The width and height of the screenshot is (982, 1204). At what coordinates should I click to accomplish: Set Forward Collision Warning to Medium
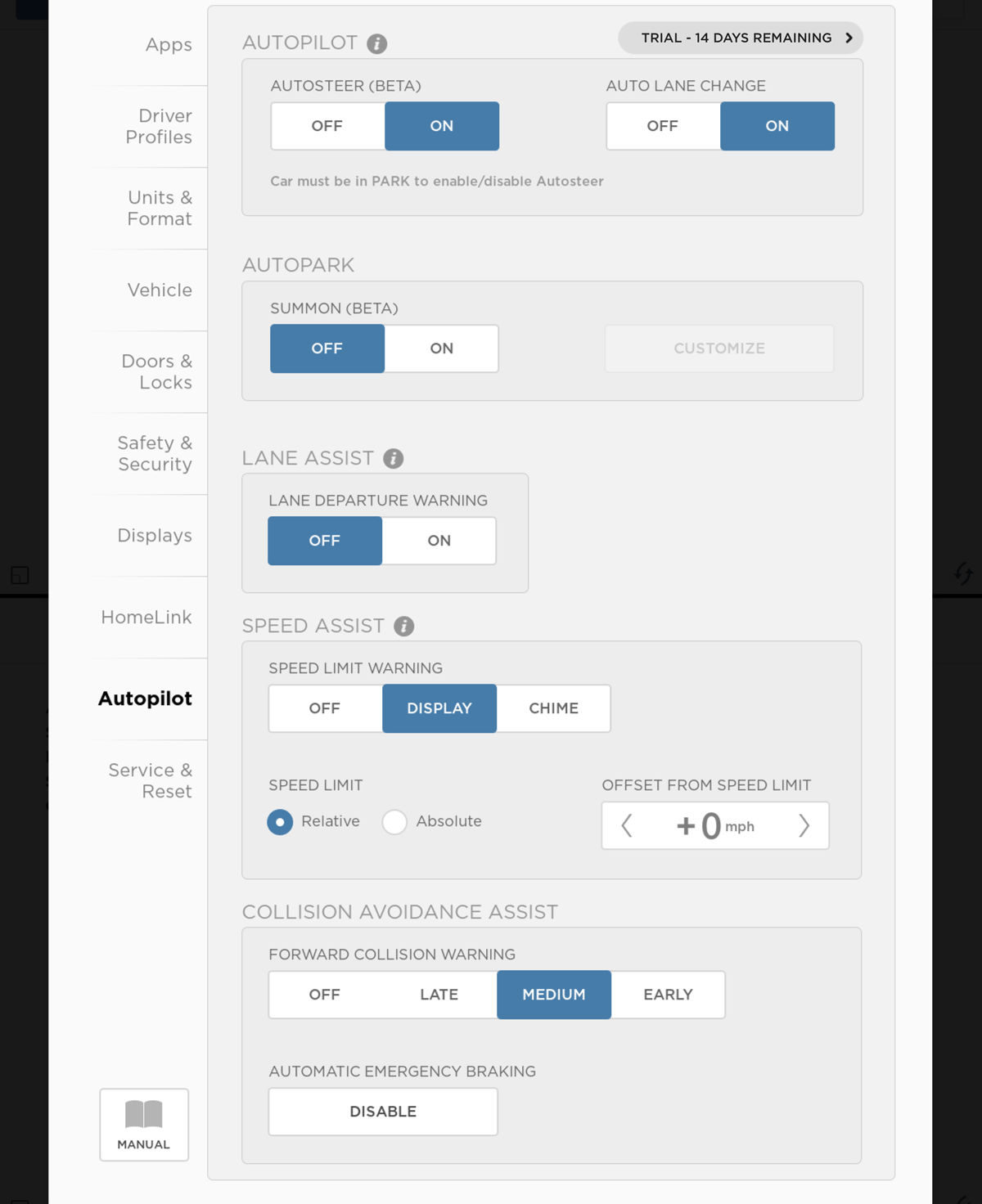554,995
